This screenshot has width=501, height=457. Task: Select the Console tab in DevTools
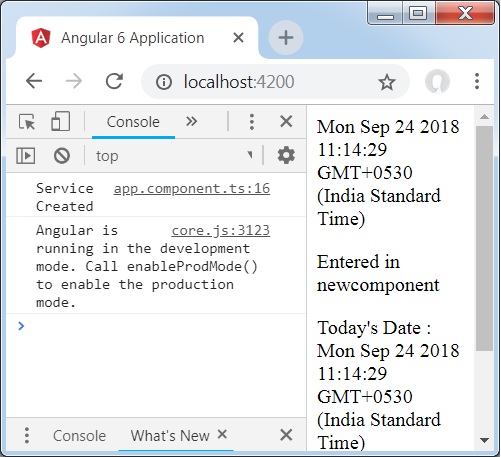tap(133, 122)
